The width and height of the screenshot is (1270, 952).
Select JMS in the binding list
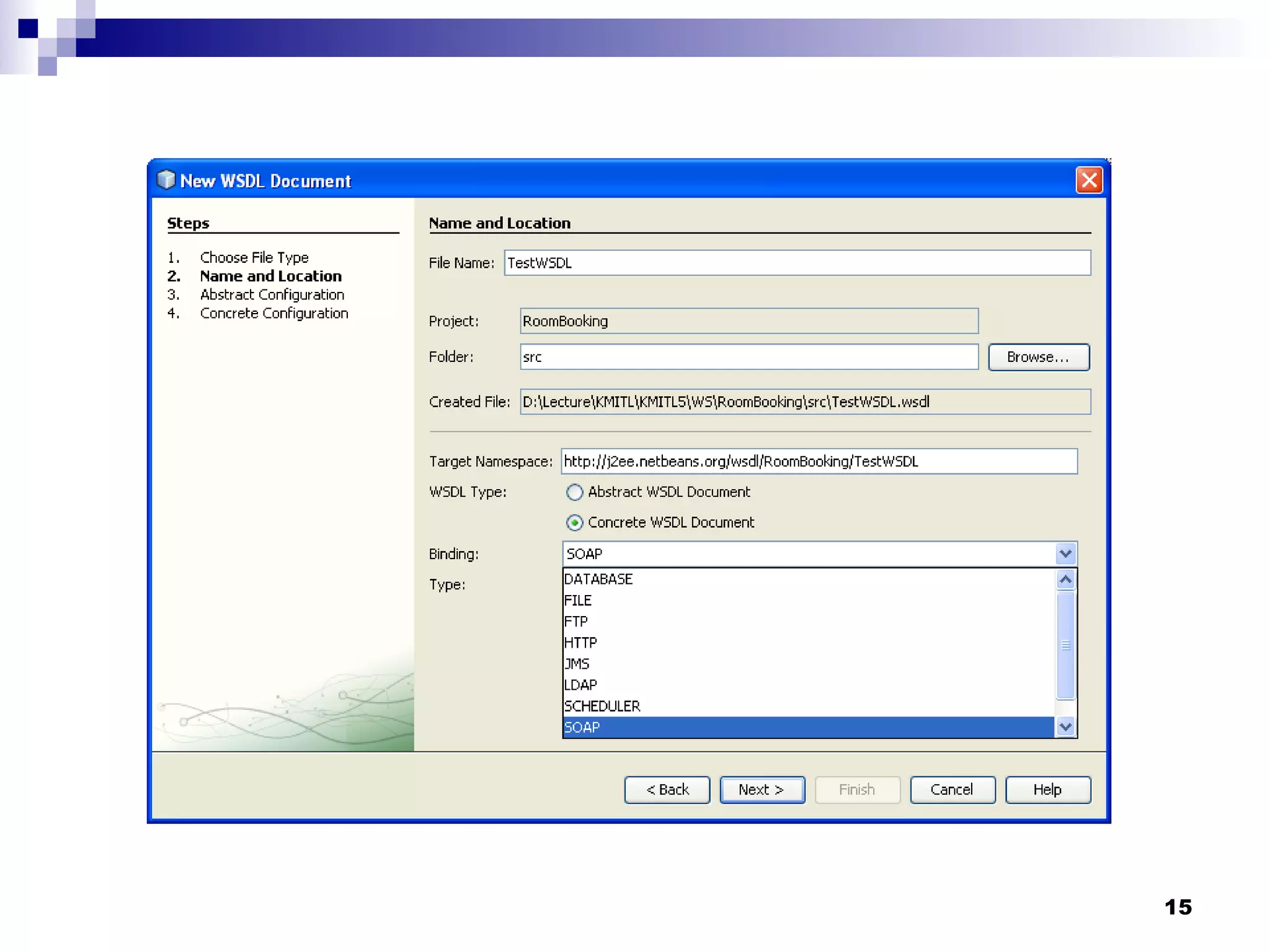pos(577,664)
